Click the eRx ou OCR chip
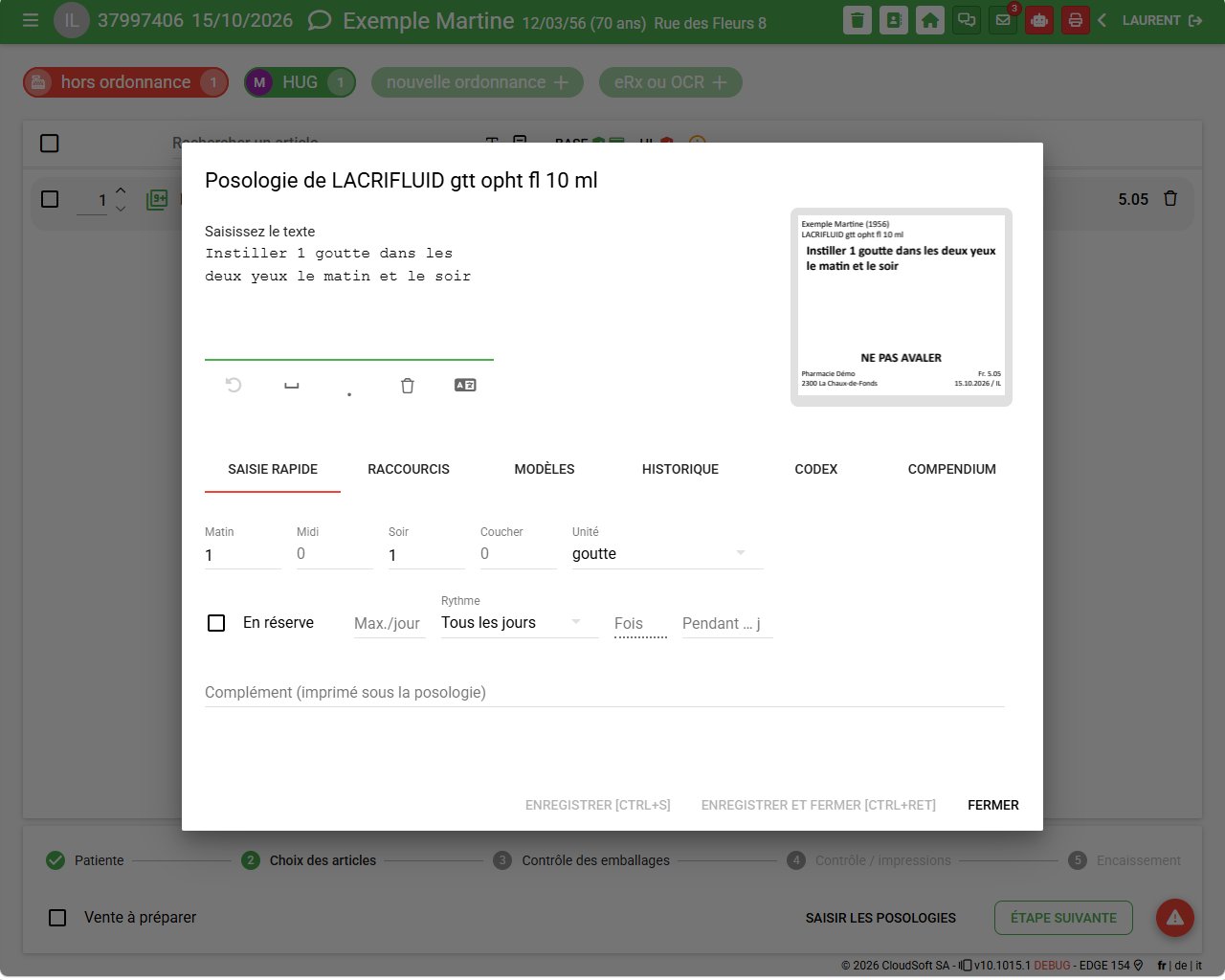The height and width of the screenshot is (980, 1225). coord(671,82)
